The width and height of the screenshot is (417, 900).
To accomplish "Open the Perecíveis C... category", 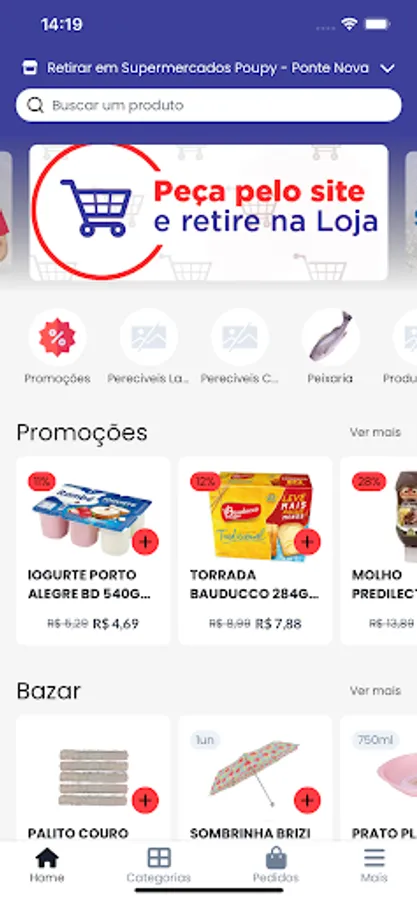I will 240,337.
